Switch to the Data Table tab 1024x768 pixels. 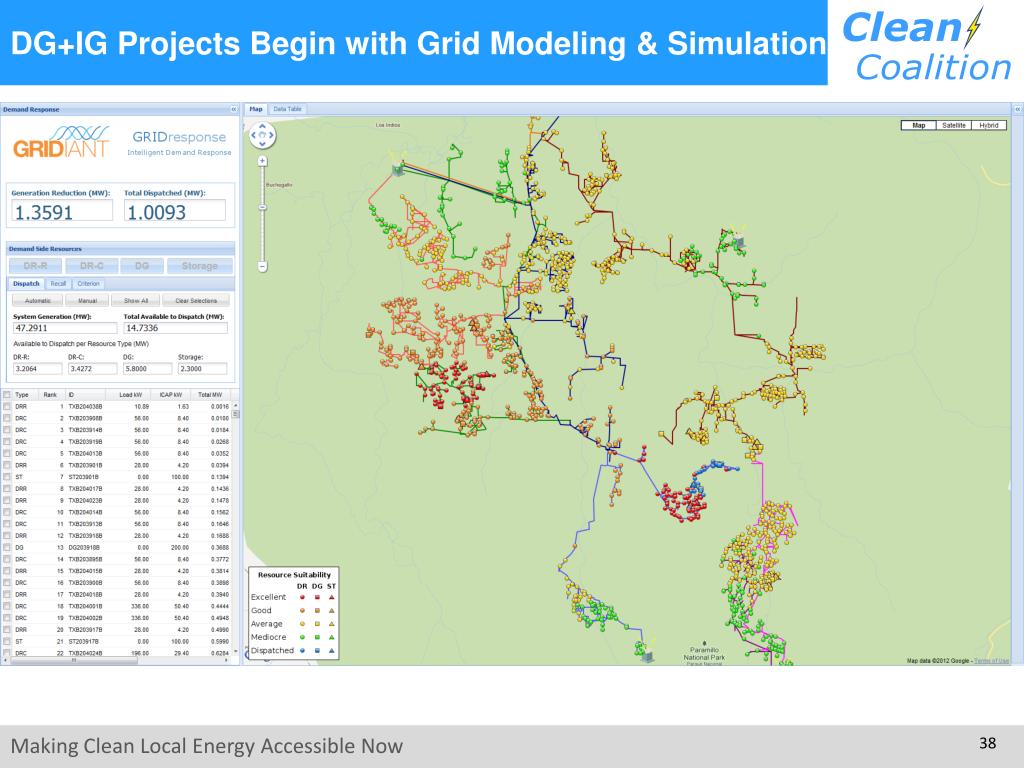click(x=287, y=109)
